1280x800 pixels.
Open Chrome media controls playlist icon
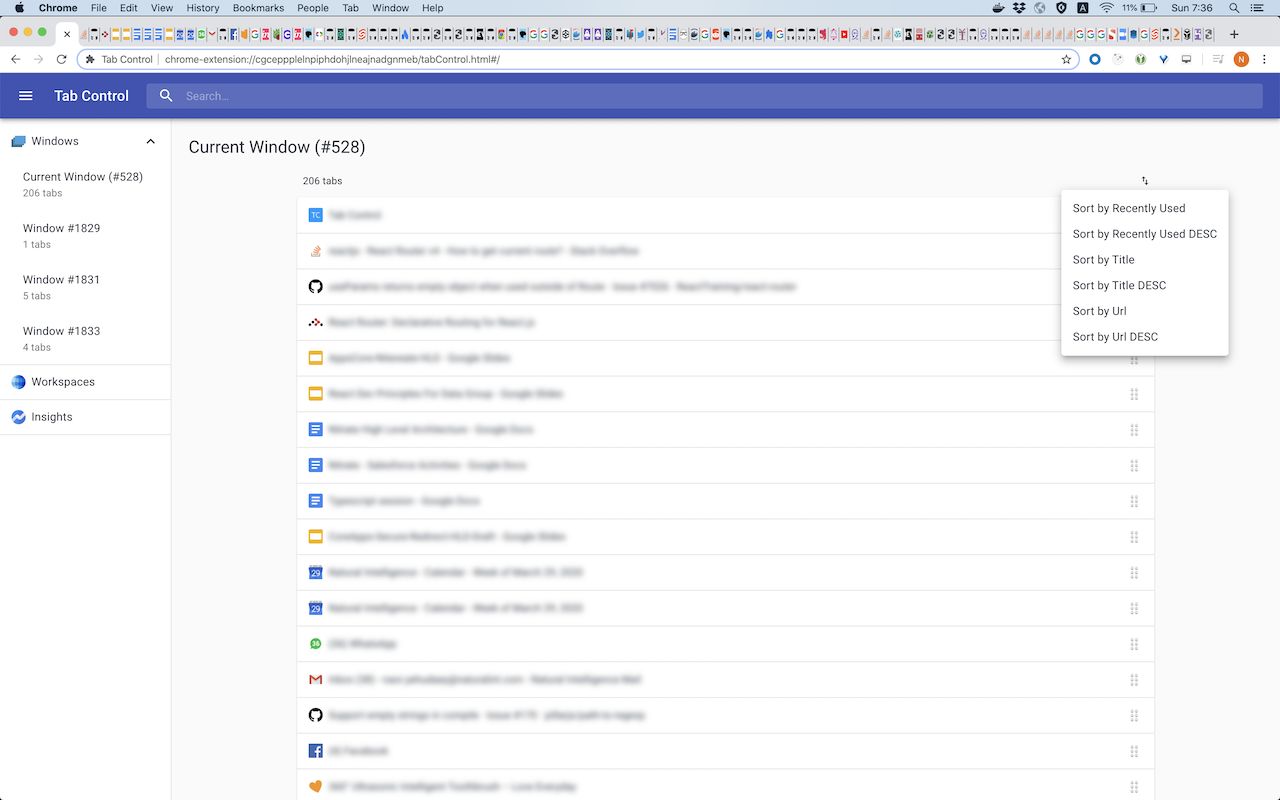click(1218, 59)
